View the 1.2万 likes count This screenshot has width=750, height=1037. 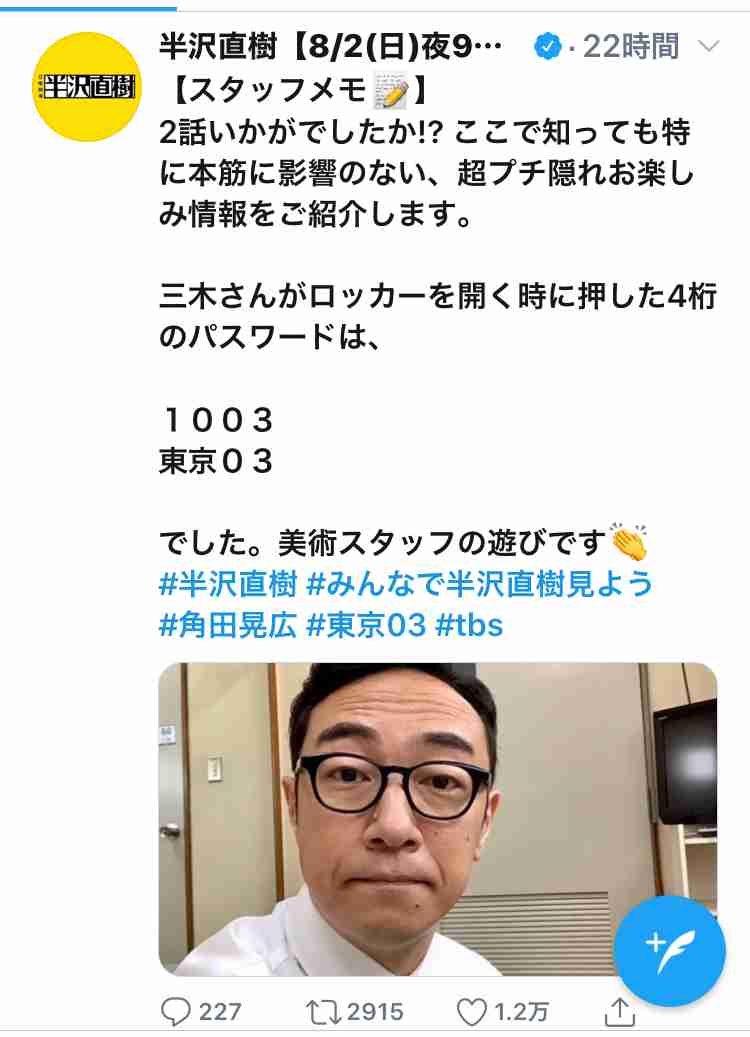(521, 1012)
